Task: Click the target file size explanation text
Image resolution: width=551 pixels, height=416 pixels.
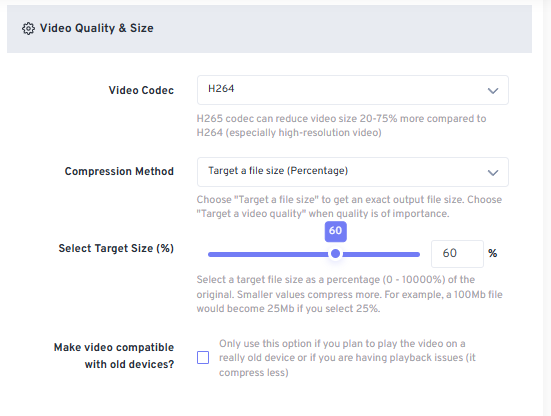Action: tap(349, 294)
